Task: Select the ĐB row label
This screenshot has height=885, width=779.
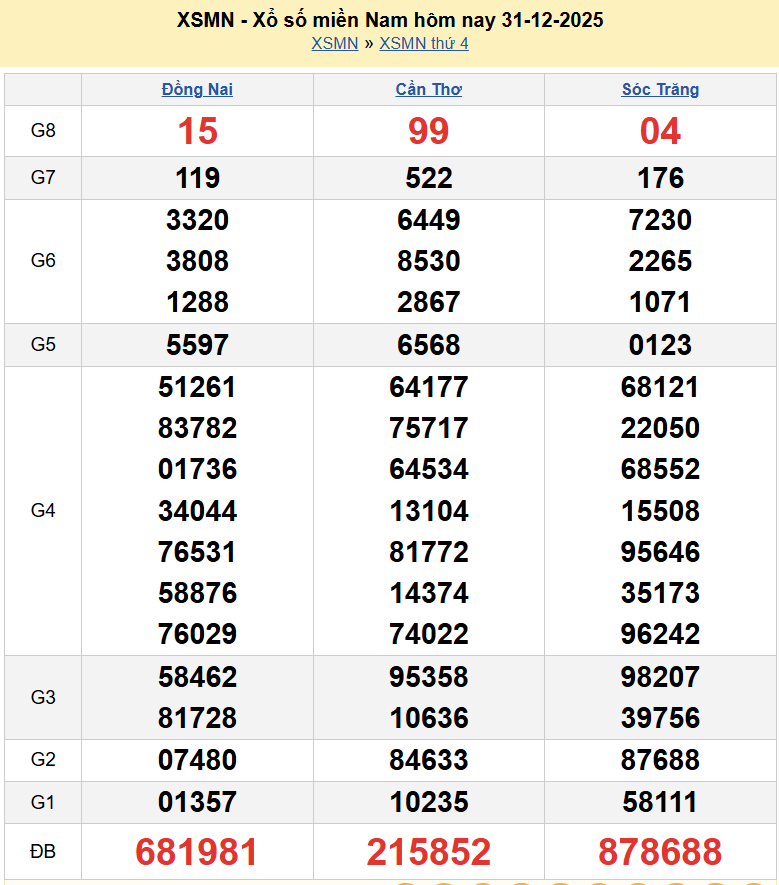Action: tap(43, 852)
